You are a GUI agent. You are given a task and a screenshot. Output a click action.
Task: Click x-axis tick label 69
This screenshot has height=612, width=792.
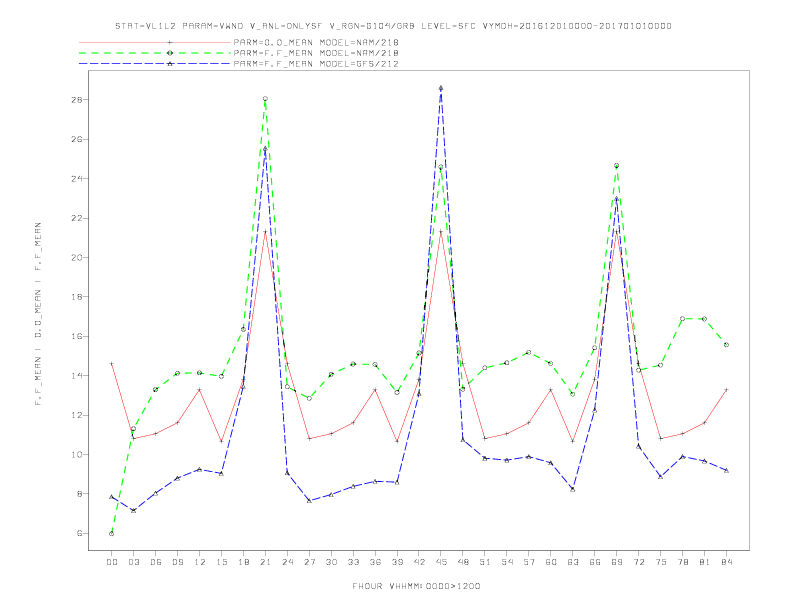pyautogui.click(x=617, y=562)
